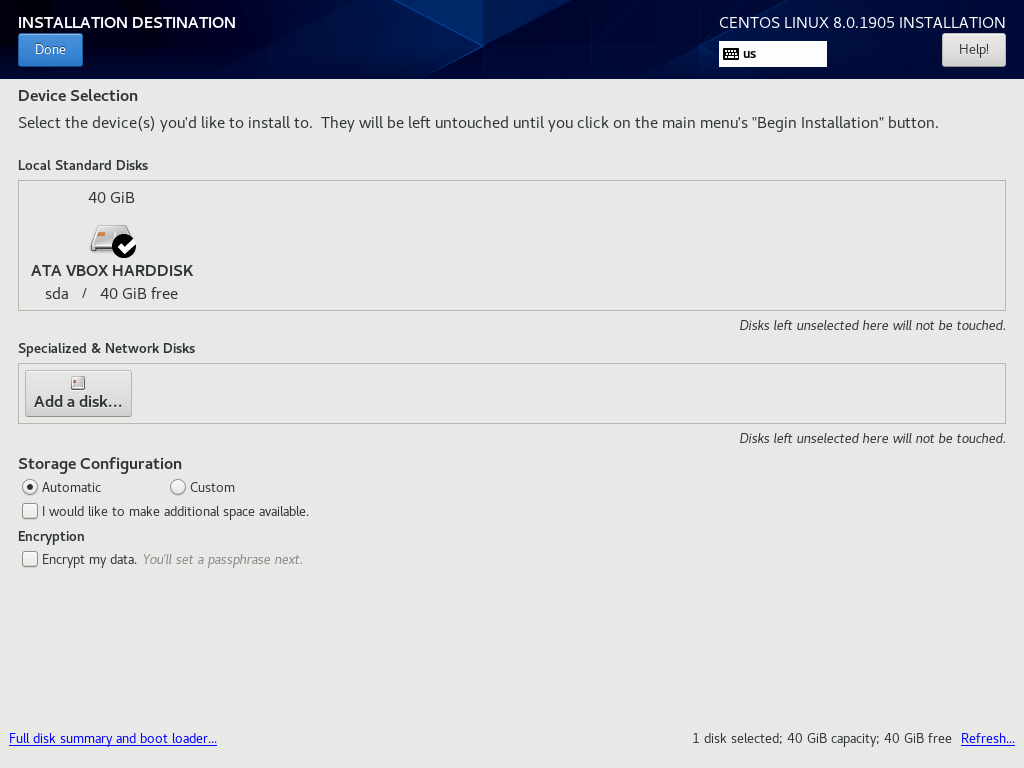Click the Refresh... link
Viewport: 1024px width, 768px height.
pyautogui.click(x=987, y=738)
